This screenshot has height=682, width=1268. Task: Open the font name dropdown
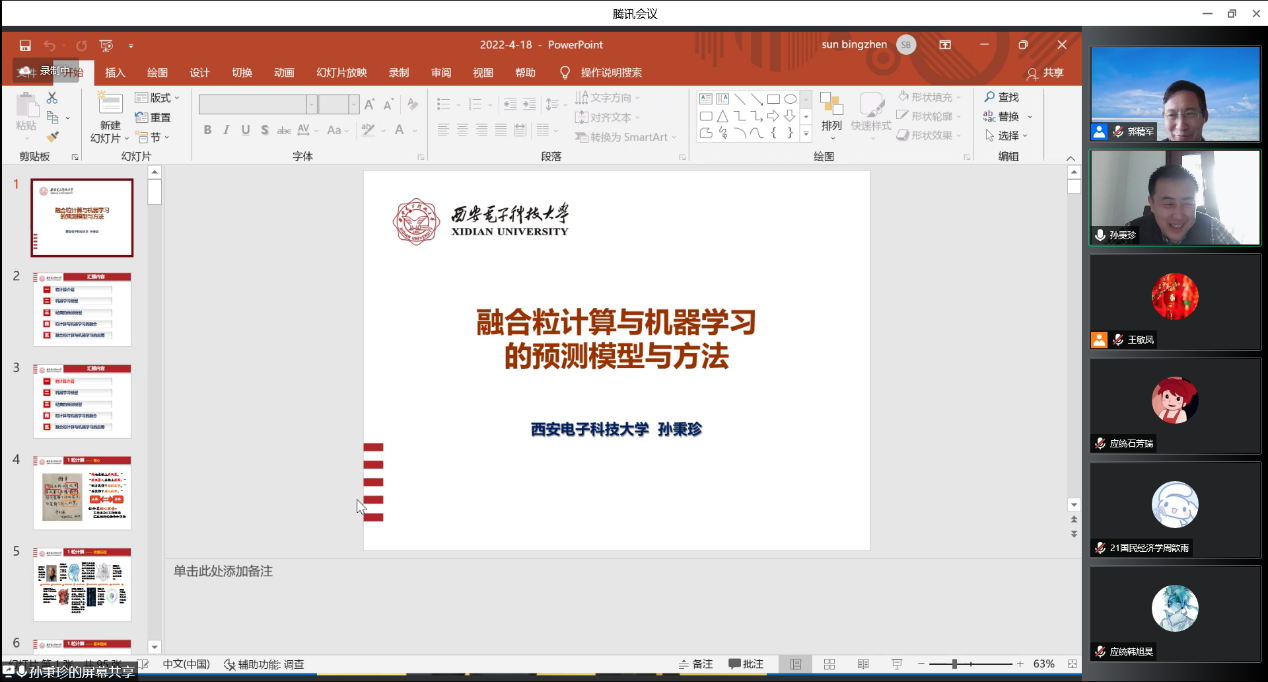(x=311, y=104)
